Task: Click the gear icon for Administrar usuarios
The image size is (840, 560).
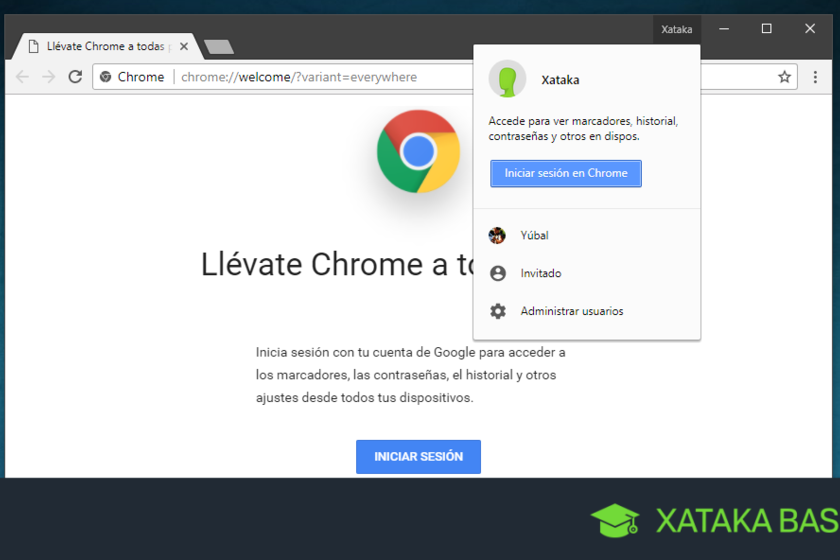Action: [x=498, y=311]
